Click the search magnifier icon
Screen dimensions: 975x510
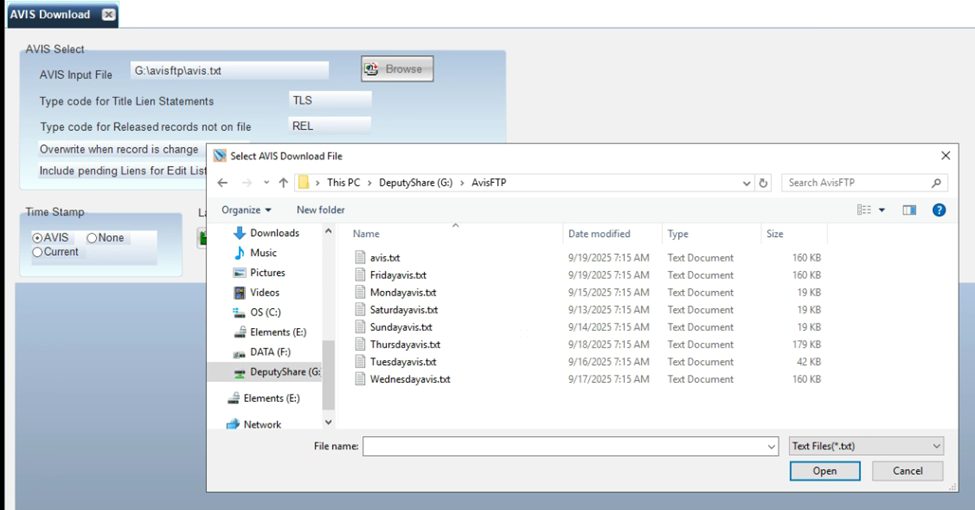pos(936,183)
